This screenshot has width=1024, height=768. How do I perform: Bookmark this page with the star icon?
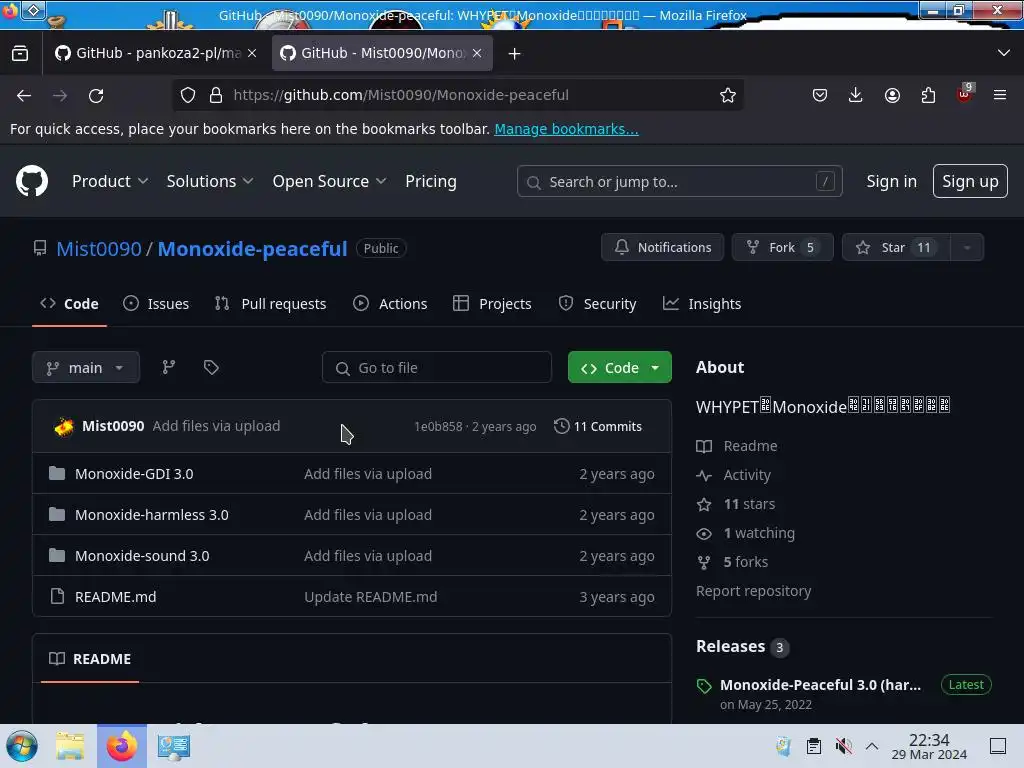click(x=728, y=95)
